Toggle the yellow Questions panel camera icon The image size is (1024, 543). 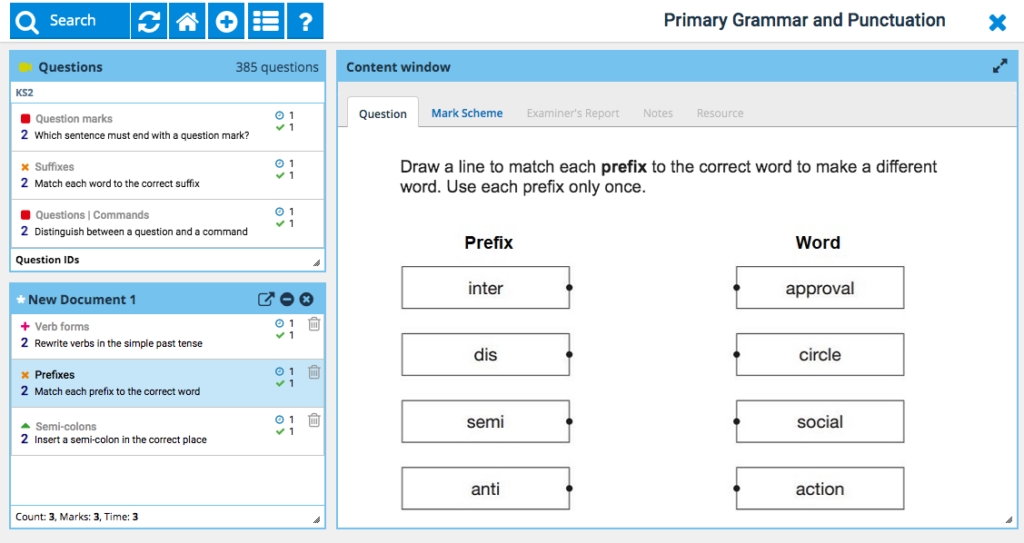tap(25, 67)
